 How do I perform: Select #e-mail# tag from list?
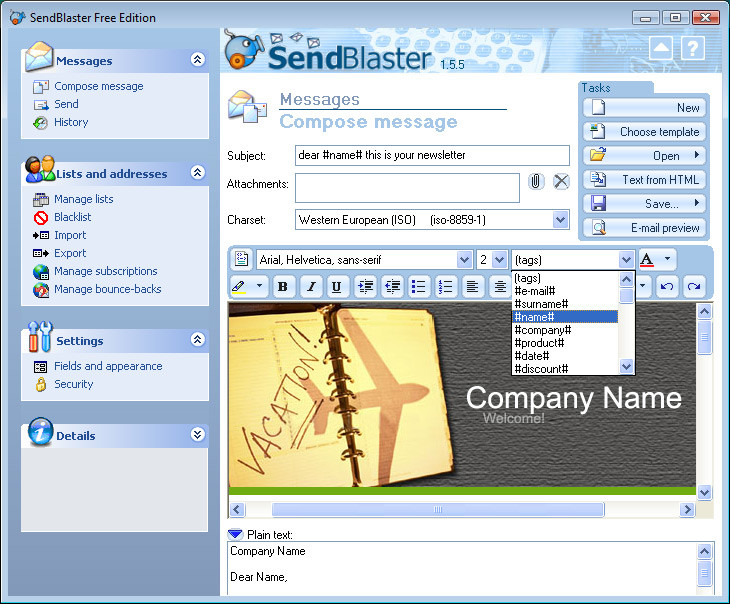565,291
